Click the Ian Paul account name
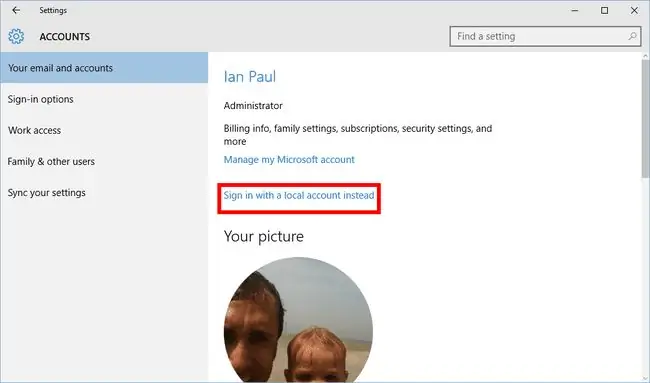Image resolution: width=650 pixels, height=383 pixels. pos(250,77)
